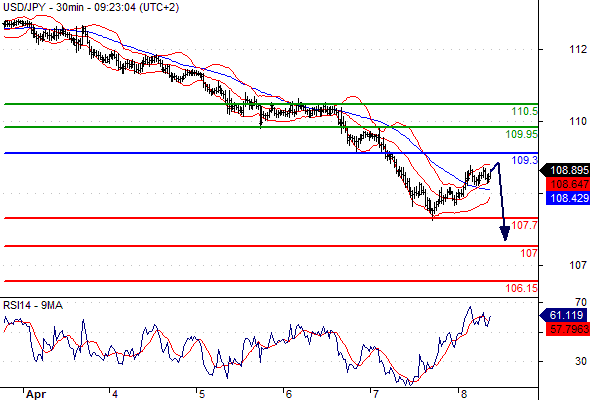
Task: Click the 4 date marker on time axis
Action: click(115, 394)
